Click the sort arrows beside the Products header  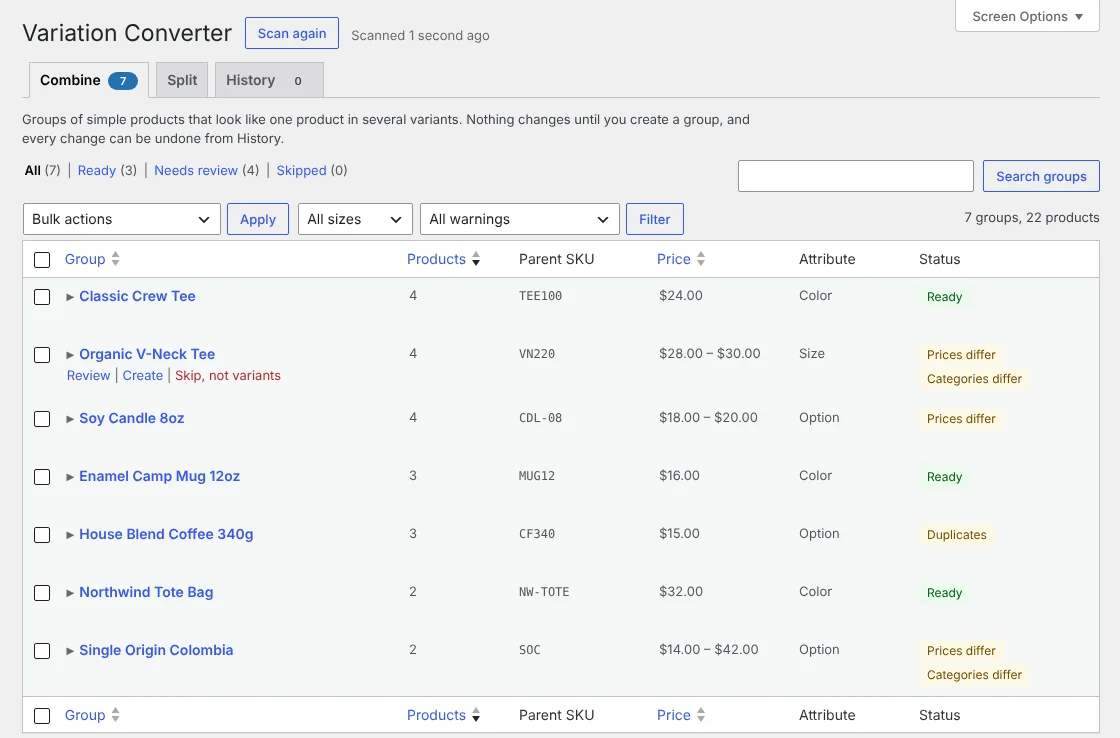click(476, 259)
